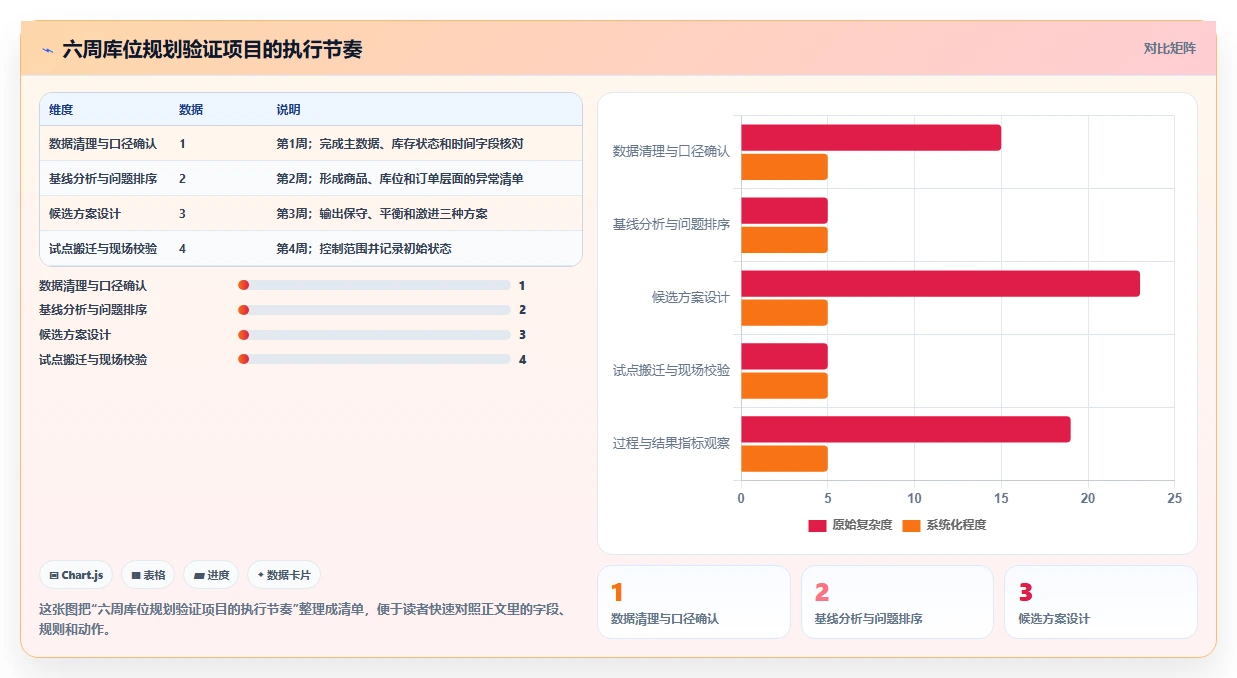Click the 数据卡片 tag chip
The height and width of the screenshot is (678, 1237).
[284, 575]
